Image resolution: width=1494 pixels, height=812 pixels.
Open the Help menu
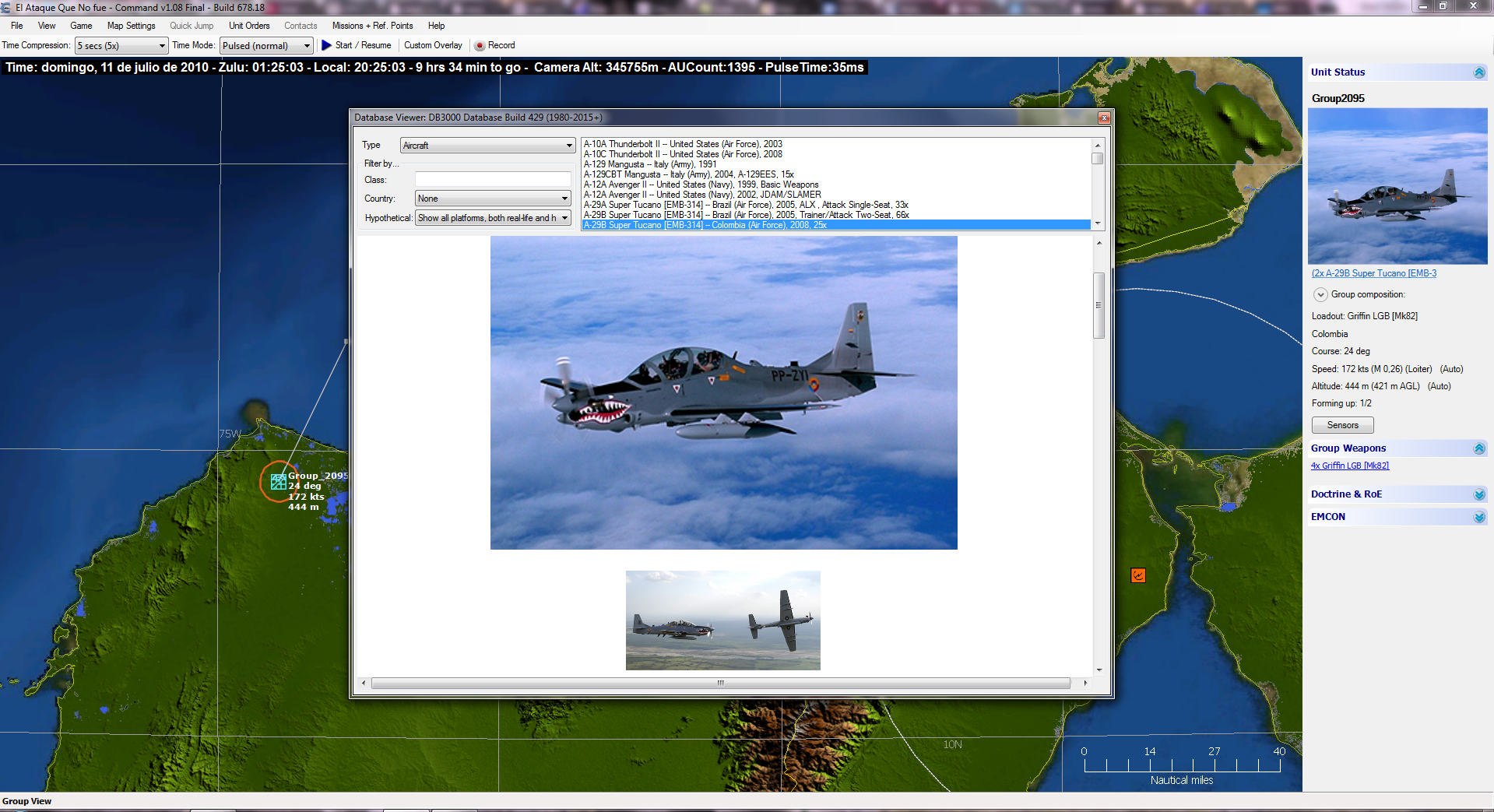tap(436, 26)
